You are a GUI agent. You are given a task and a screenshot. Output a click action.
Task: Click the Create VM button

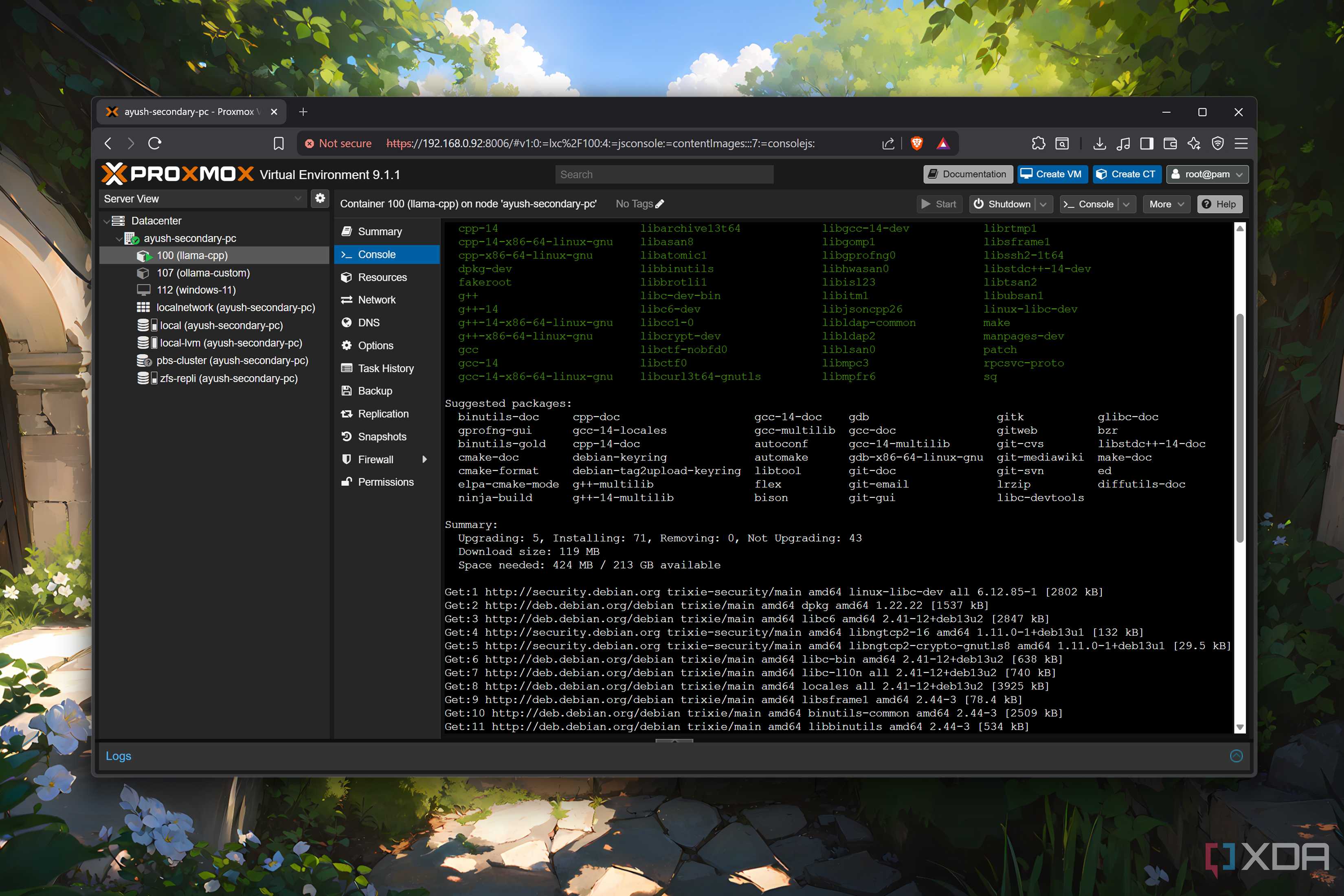1052,174
